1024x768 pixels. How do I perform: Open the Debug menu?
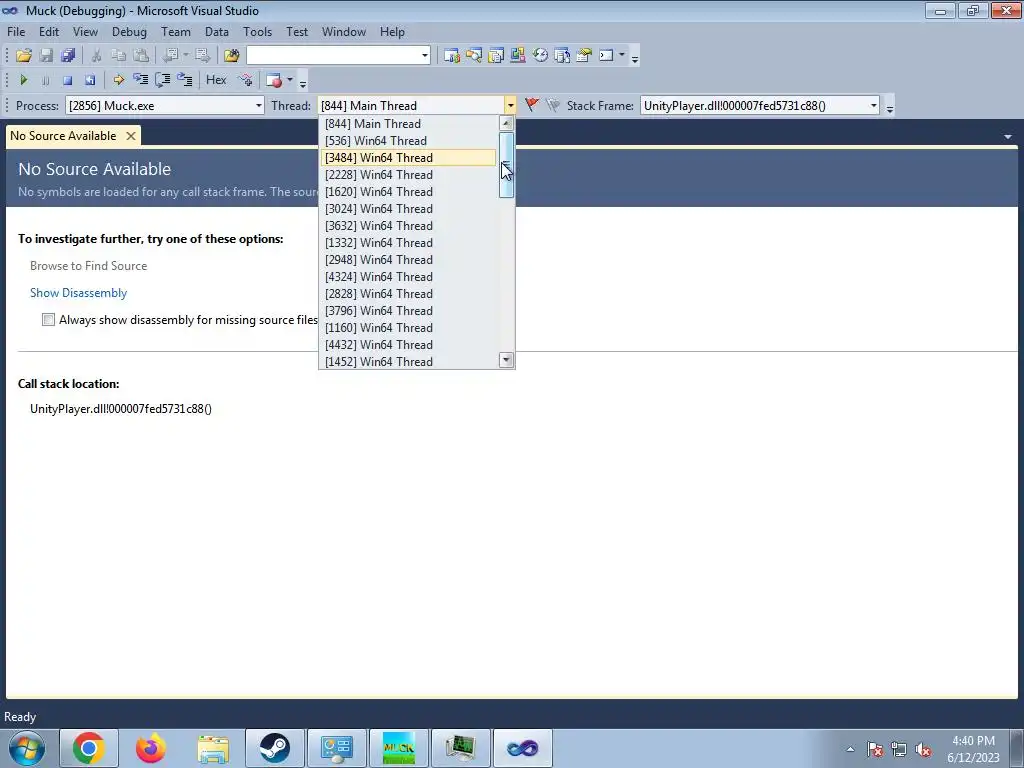coord(129,32)
